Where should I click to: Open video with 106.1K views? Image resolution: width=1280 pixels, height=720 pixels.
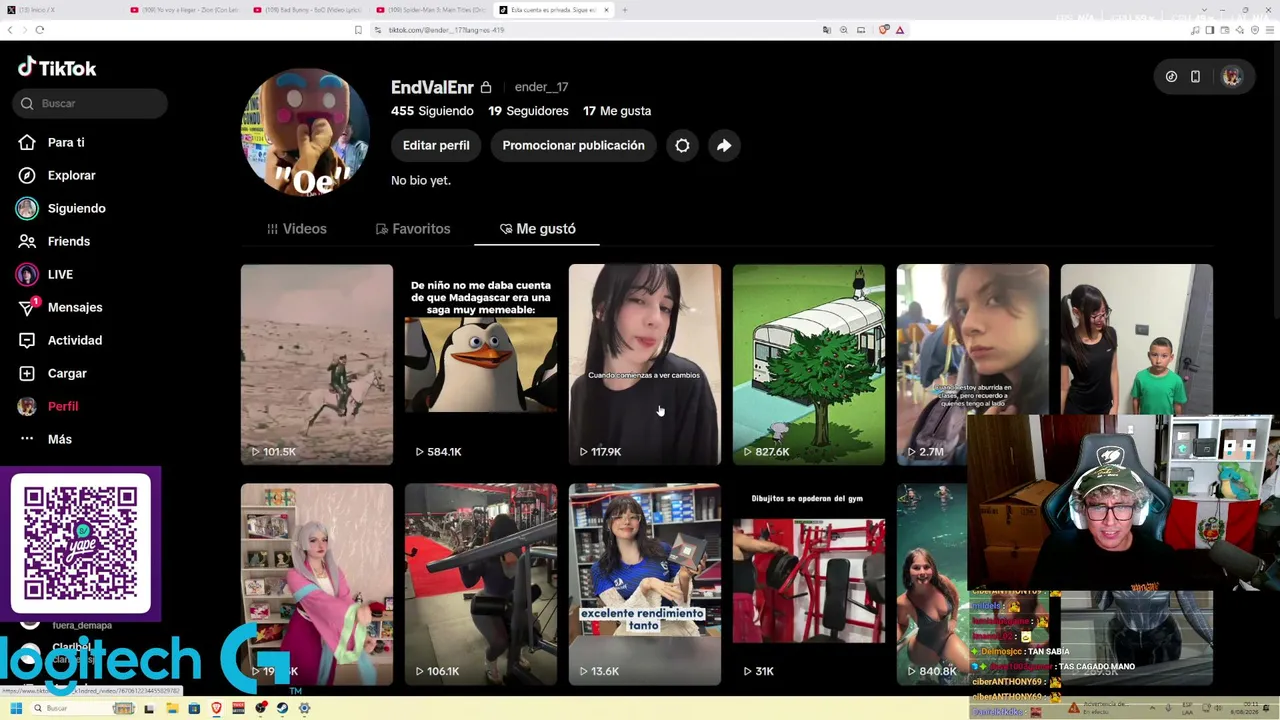(481, 584)
